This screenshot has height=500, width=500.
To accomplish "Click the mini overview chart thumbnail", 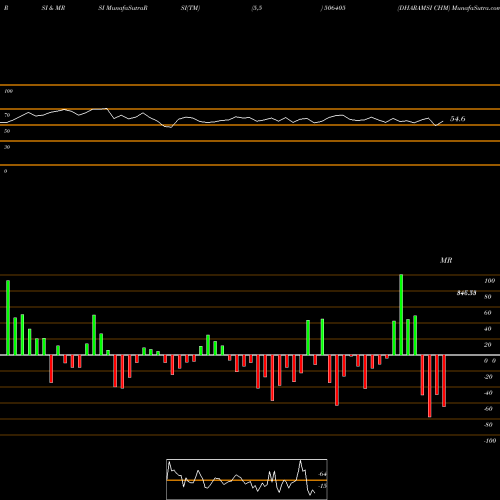I will pos(247,479).
